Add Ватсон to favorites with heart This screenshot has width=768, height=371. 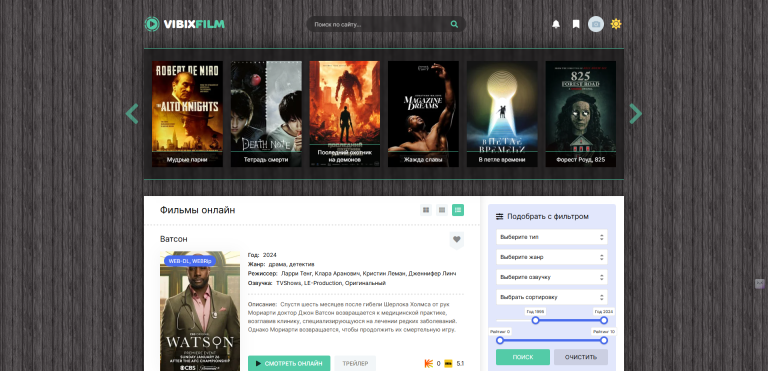click(456, 240)
